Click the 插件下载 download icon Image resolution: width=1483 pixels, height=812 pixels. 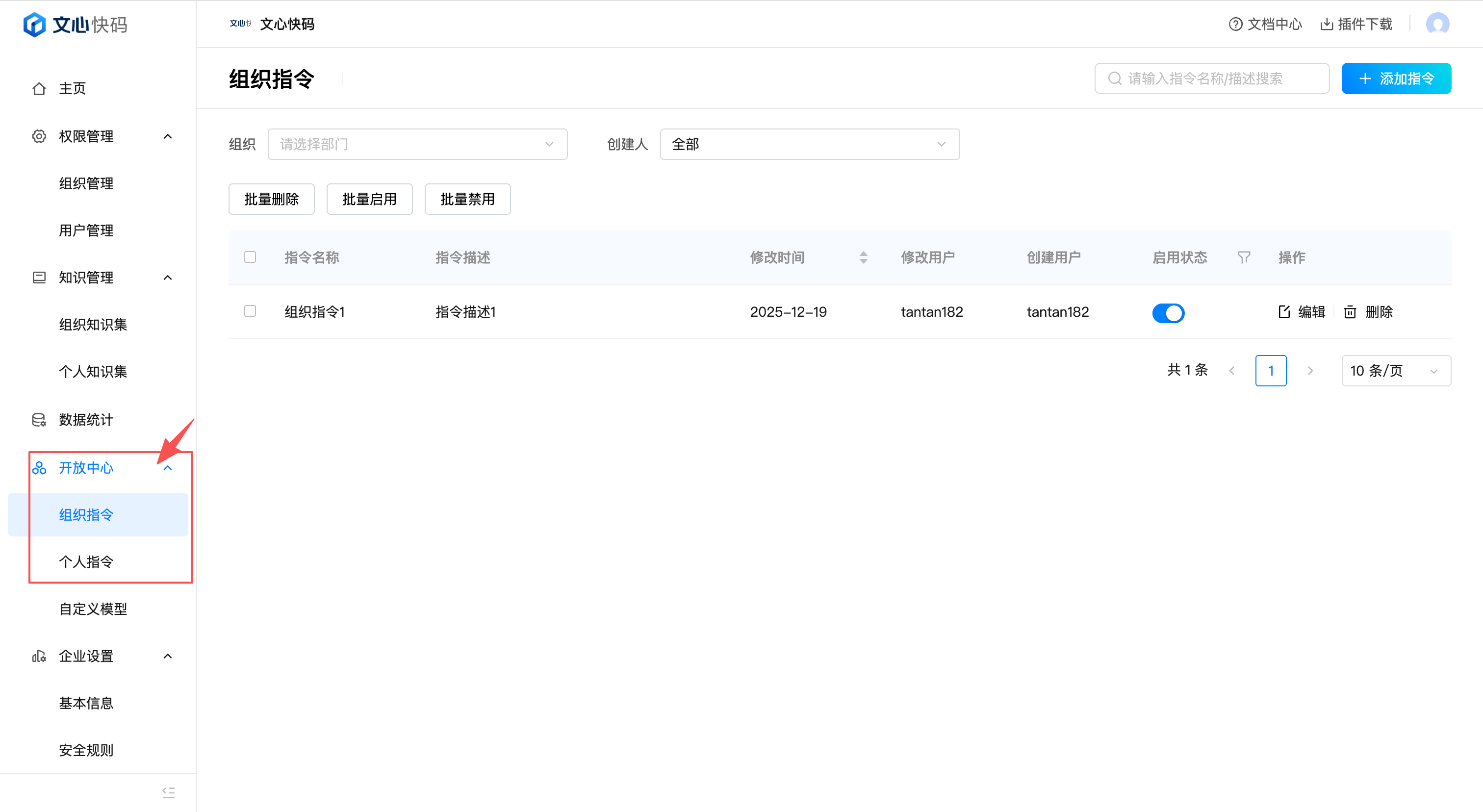pos(1327,24)
